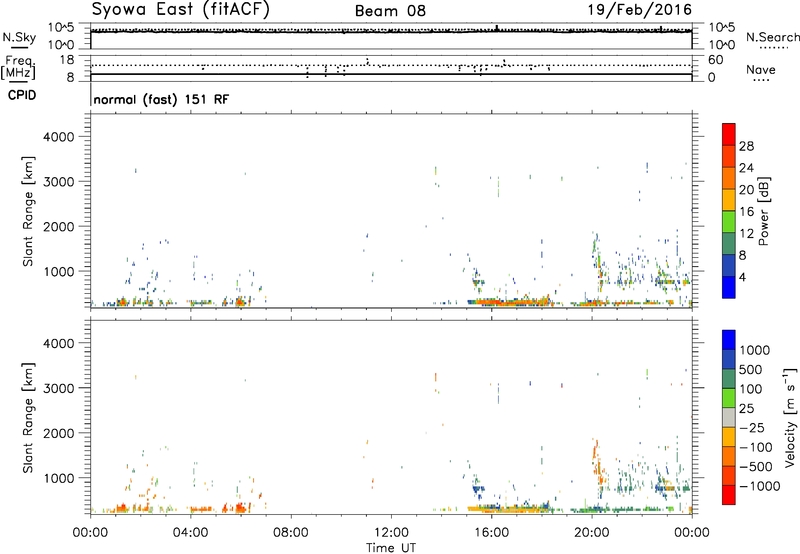Click the 'N.Search' legend label
Image resolution: width=800 pixels, height=554 pixels.
[x=772, y=37]
